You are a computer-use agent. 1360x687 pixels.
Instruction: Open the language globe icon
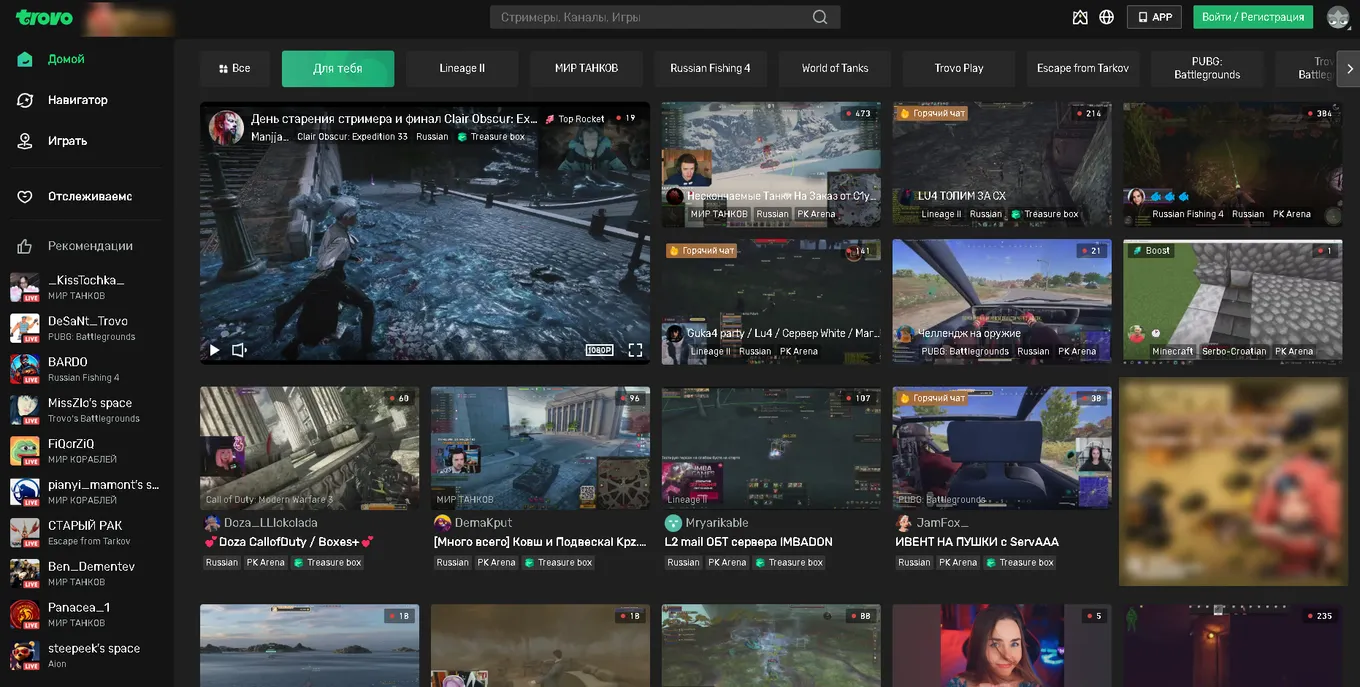click(1107, 17)
